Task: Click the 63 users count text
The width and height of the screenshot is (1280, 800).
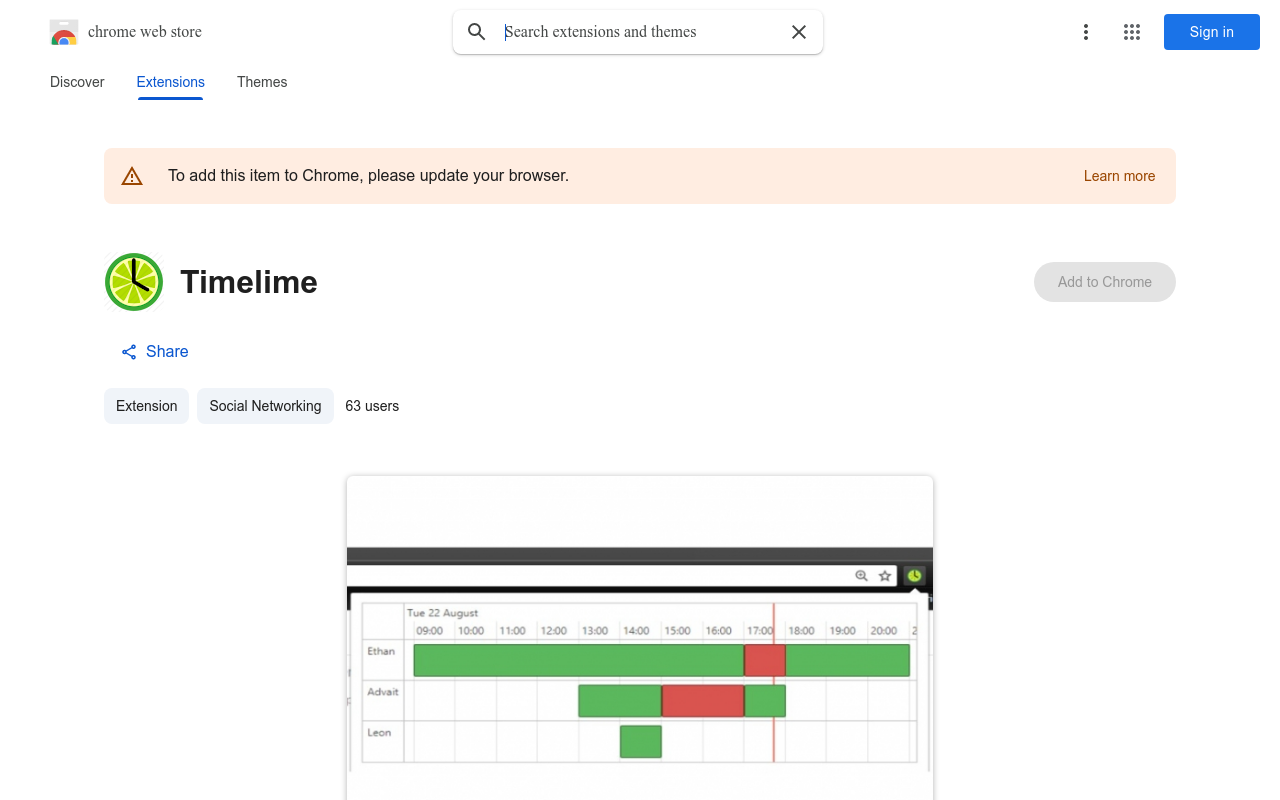Action: click(372, 406)
